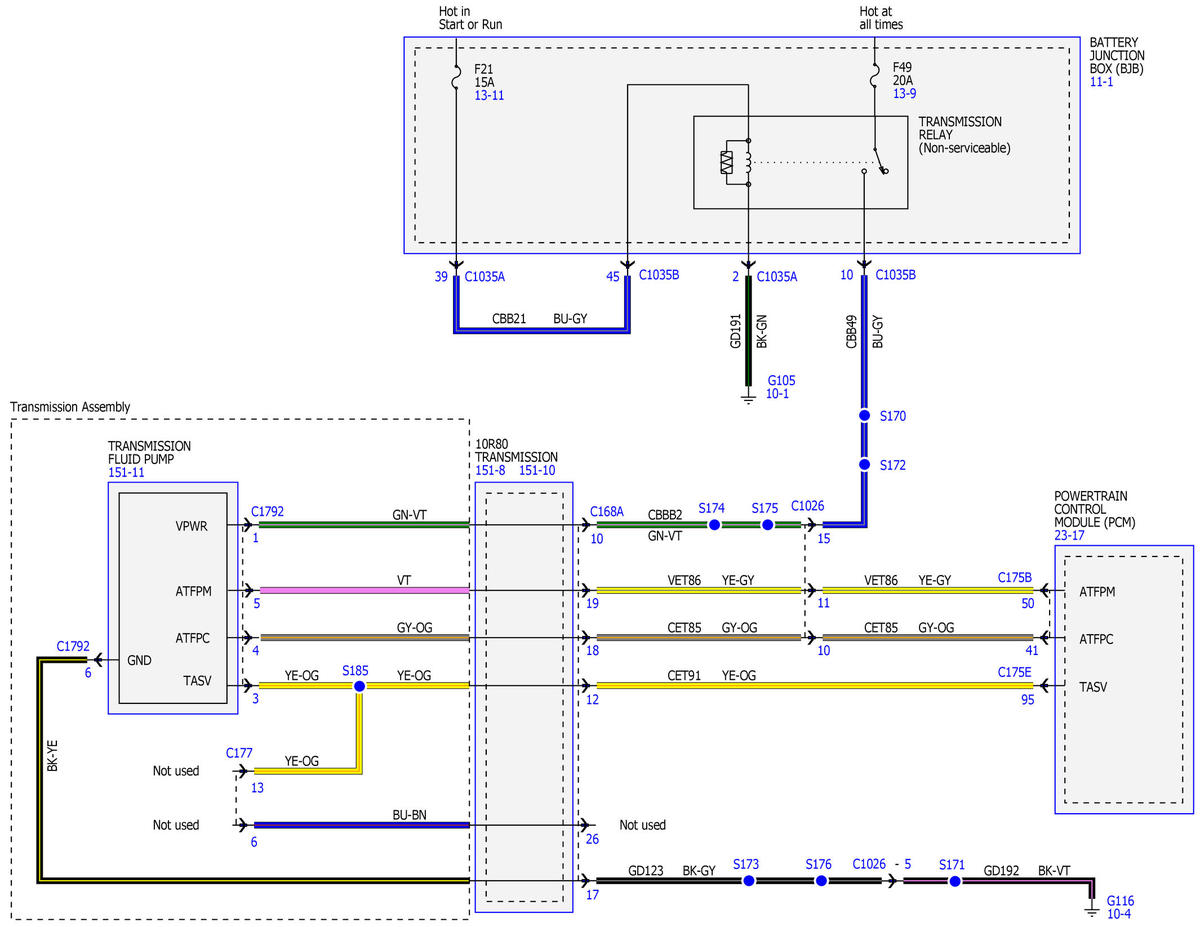The height and width of the screenshot is (927, 1200).
Task: Click the S175 splice dot
Action: (768, 525)
